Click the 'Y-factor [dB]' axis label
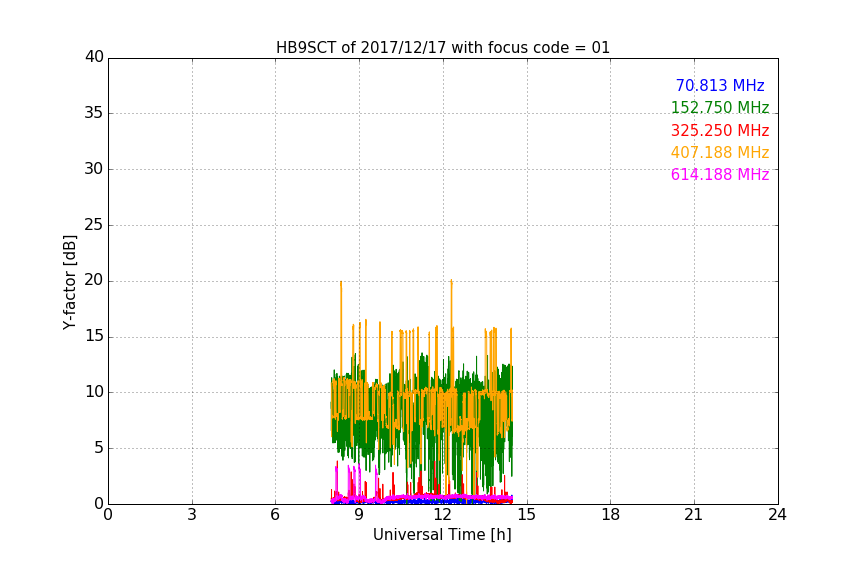The image size is (864, 576). tap(70, 282)
